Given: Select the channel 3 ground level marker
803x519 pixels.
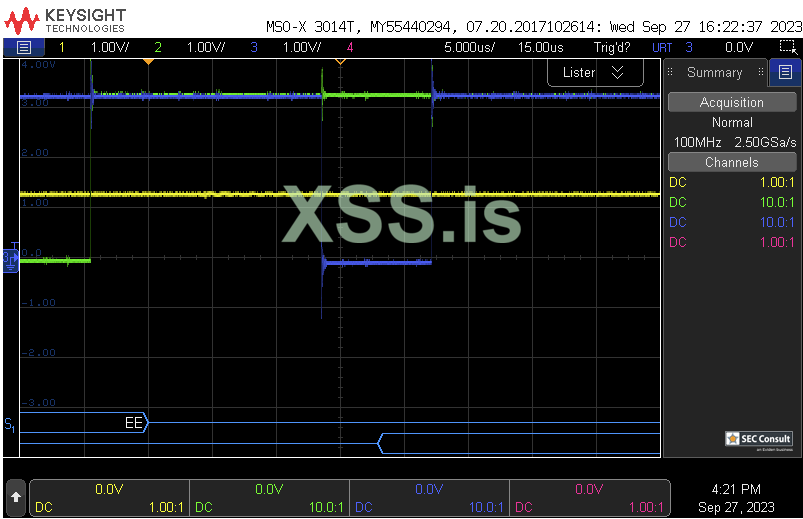Looking at the screenshot, I should 11,259.
